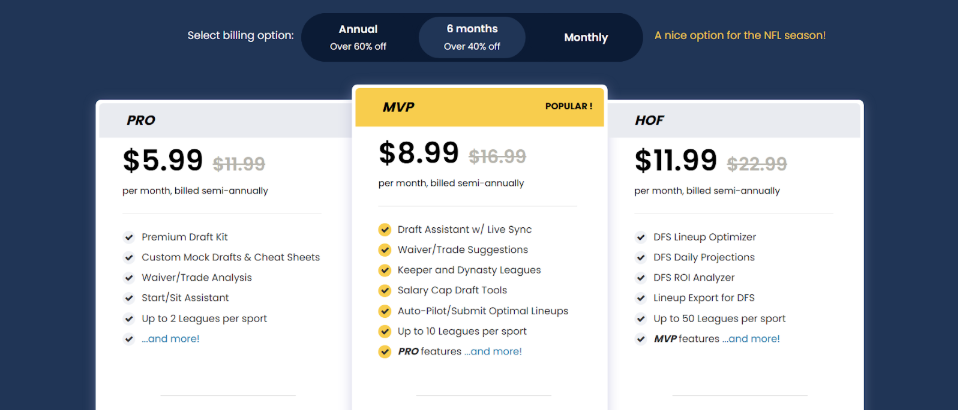Click 'Draft Assistant w/ Live Sync' text

click(464, 230)
